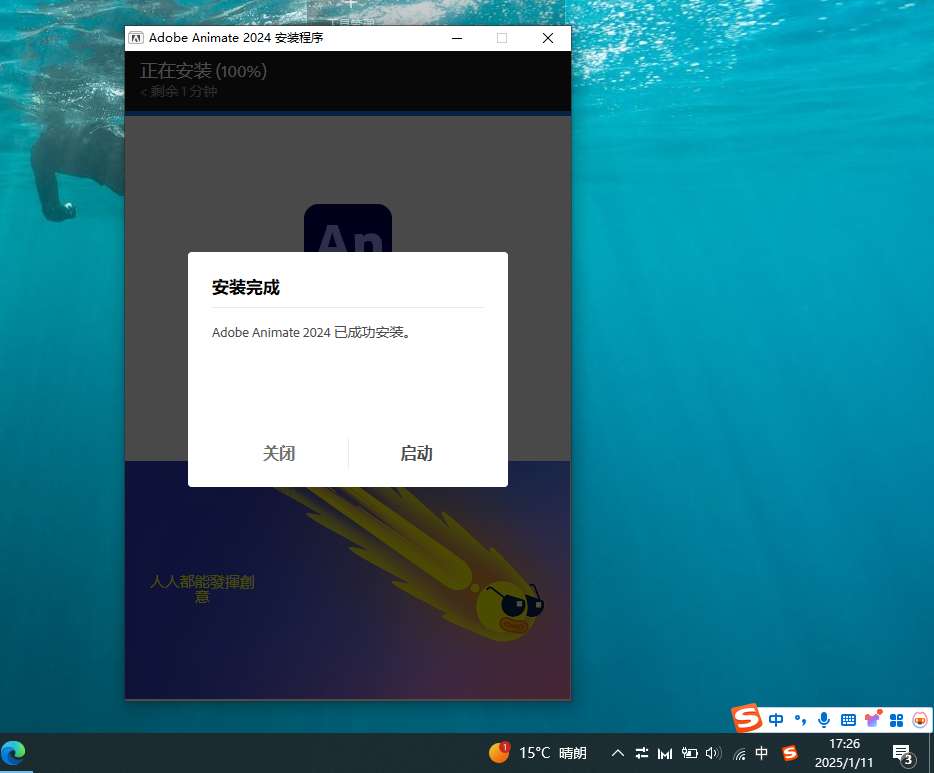Expand the hidden tray icons chevron
Image resolution: width=934 pixels, height=773 pixels.
(618, 753)
